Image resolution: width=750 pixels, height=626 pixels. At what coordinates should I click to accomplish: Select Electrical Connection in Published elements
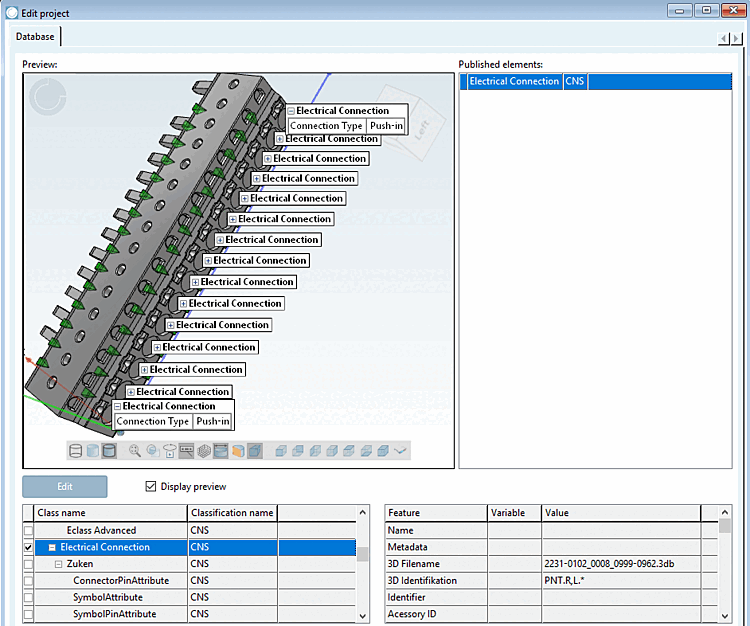pos(514,82)
